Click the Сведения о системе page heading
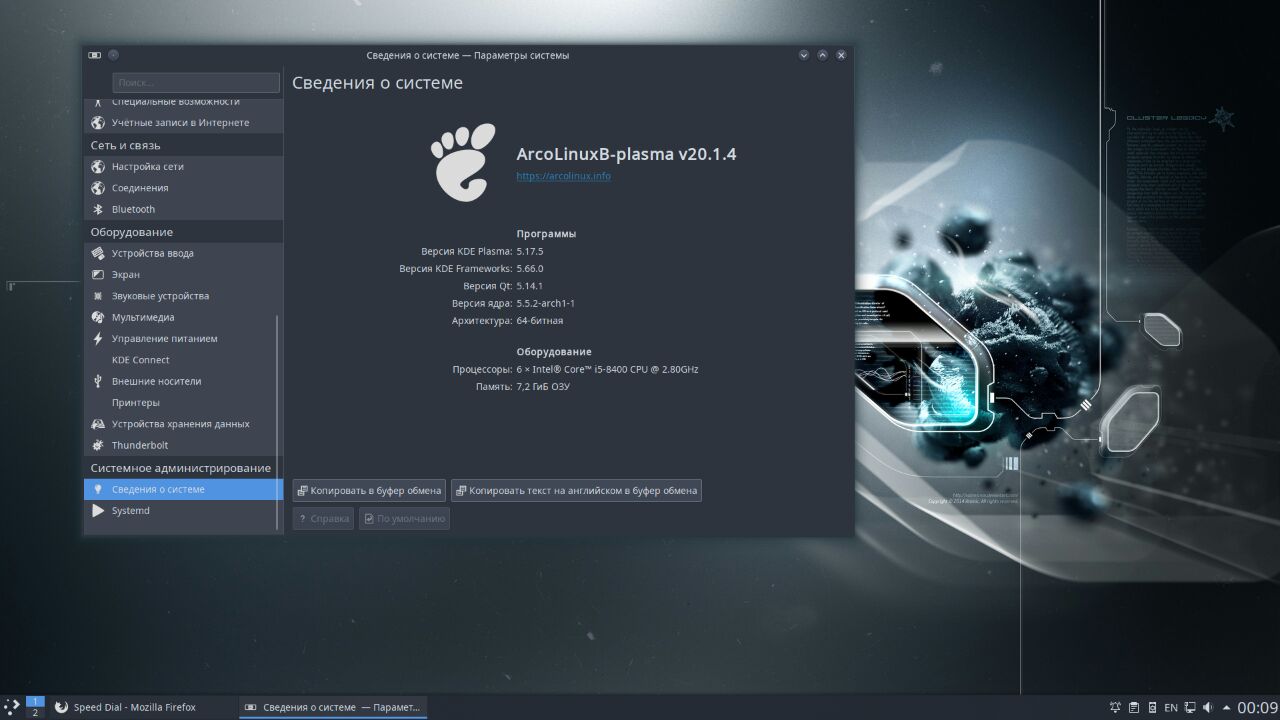The height and width of the screenshot is (720, 1280). click(x=377, y=83)
